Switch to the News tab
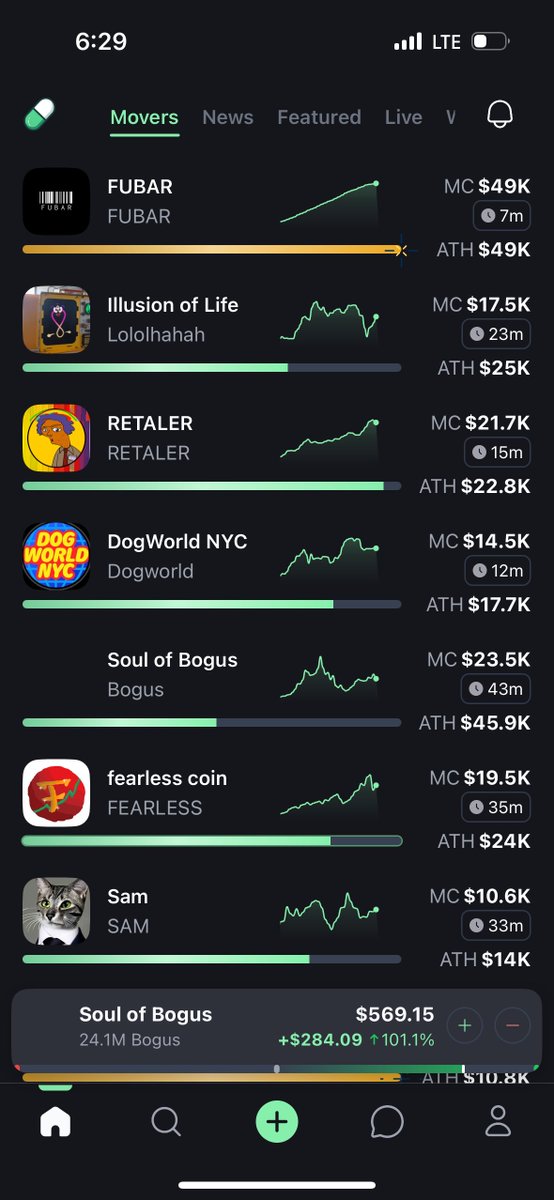This screenshot has width=554, height=1200. (x=228, y=117)
